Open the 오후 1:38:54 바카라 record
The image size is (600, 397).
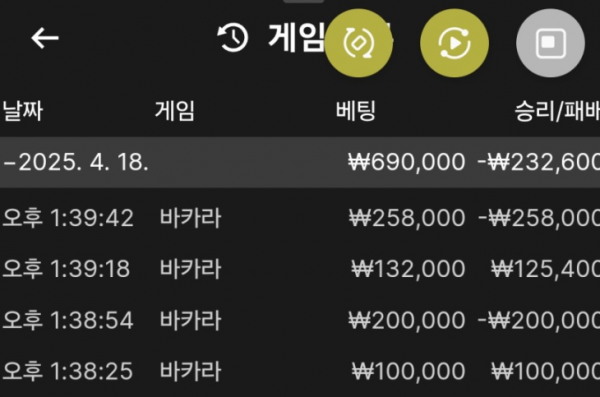click(300, 320)
